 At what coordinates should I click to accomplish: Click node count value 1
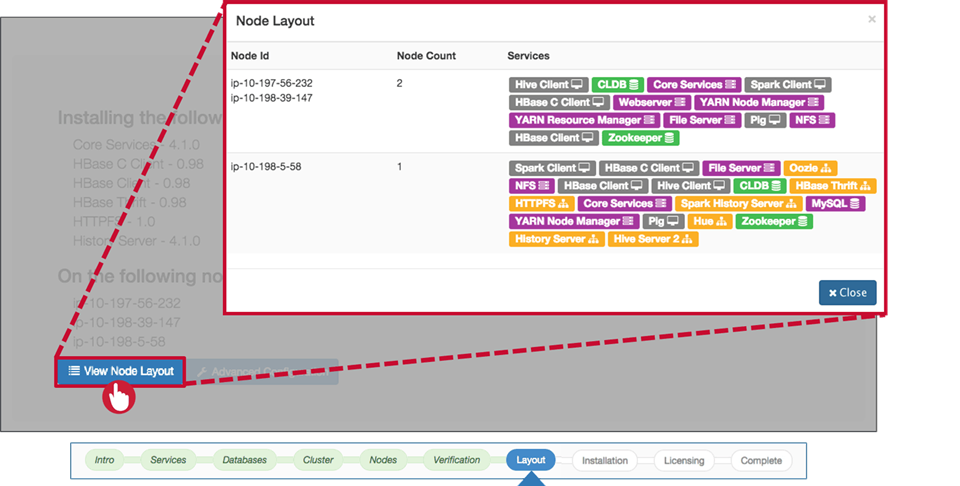[x=399, y=166]
